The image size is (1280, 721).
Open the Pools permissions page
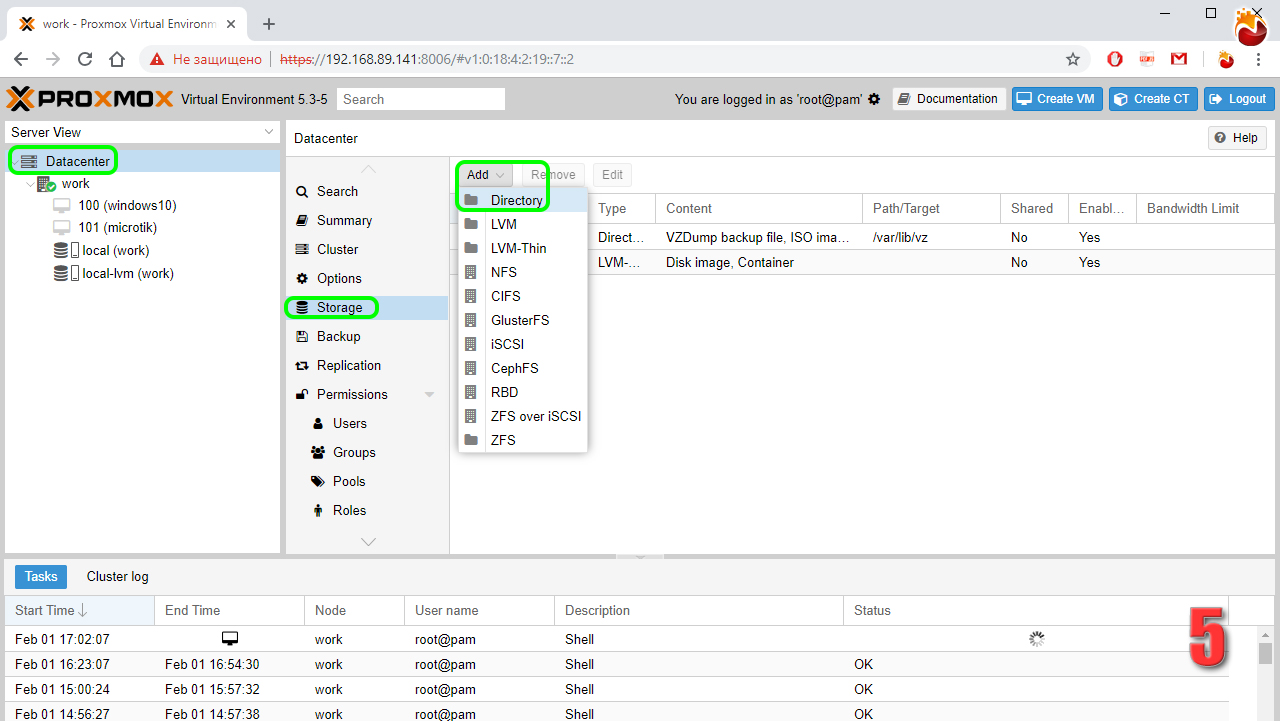tap(367, 481)
